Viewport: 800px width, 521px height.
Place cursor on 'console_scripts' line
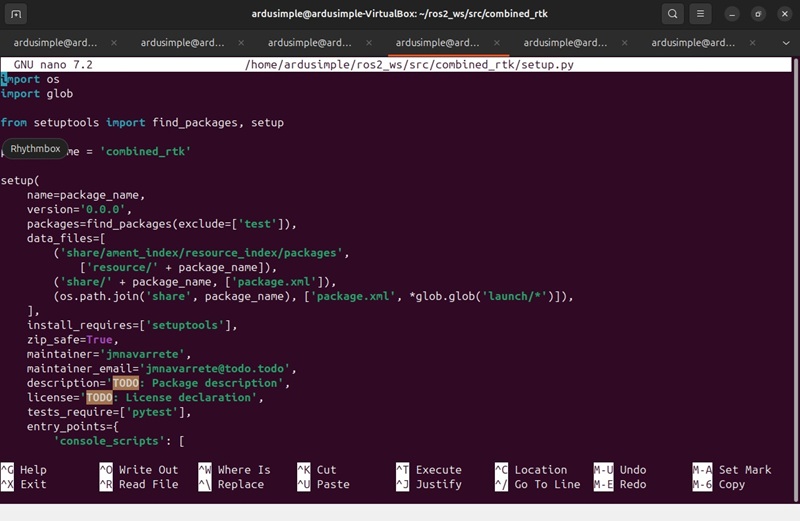tap(120, 441)
